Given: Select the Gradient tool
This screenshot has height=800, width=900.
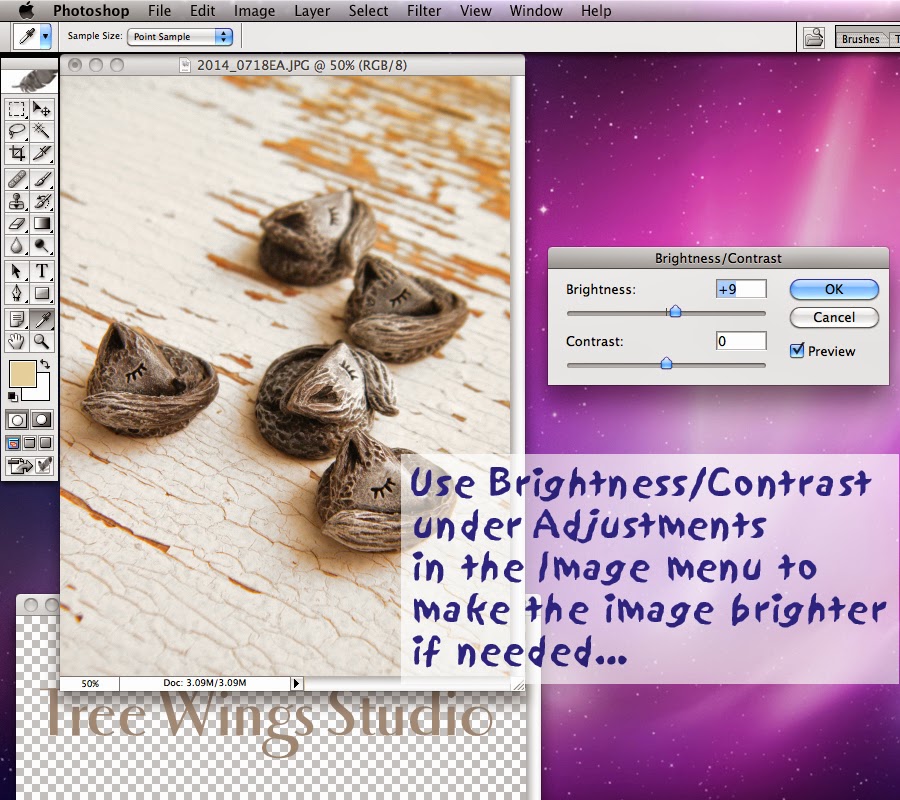Looking at the screenshot, I should [x=41, y=223].
